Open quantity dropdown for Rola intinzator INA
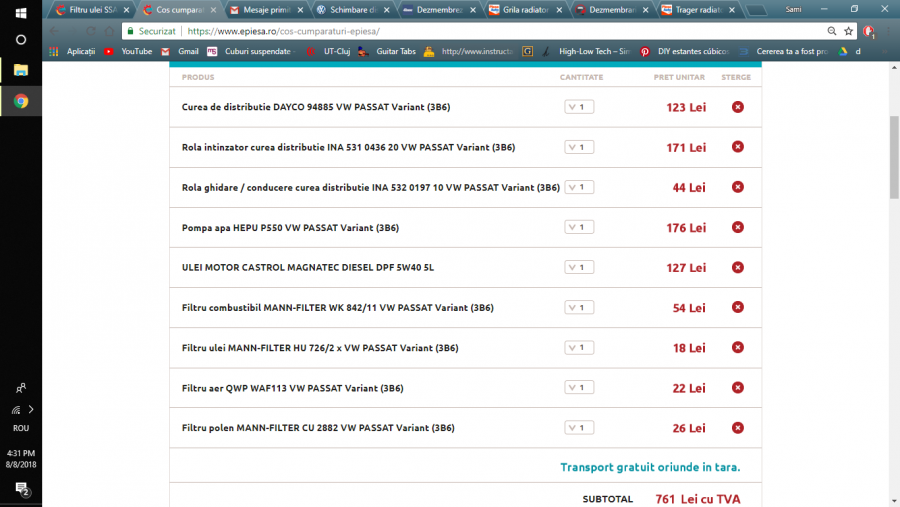The image size is (900, 507). pyautogui.click(x=579, y=147)
